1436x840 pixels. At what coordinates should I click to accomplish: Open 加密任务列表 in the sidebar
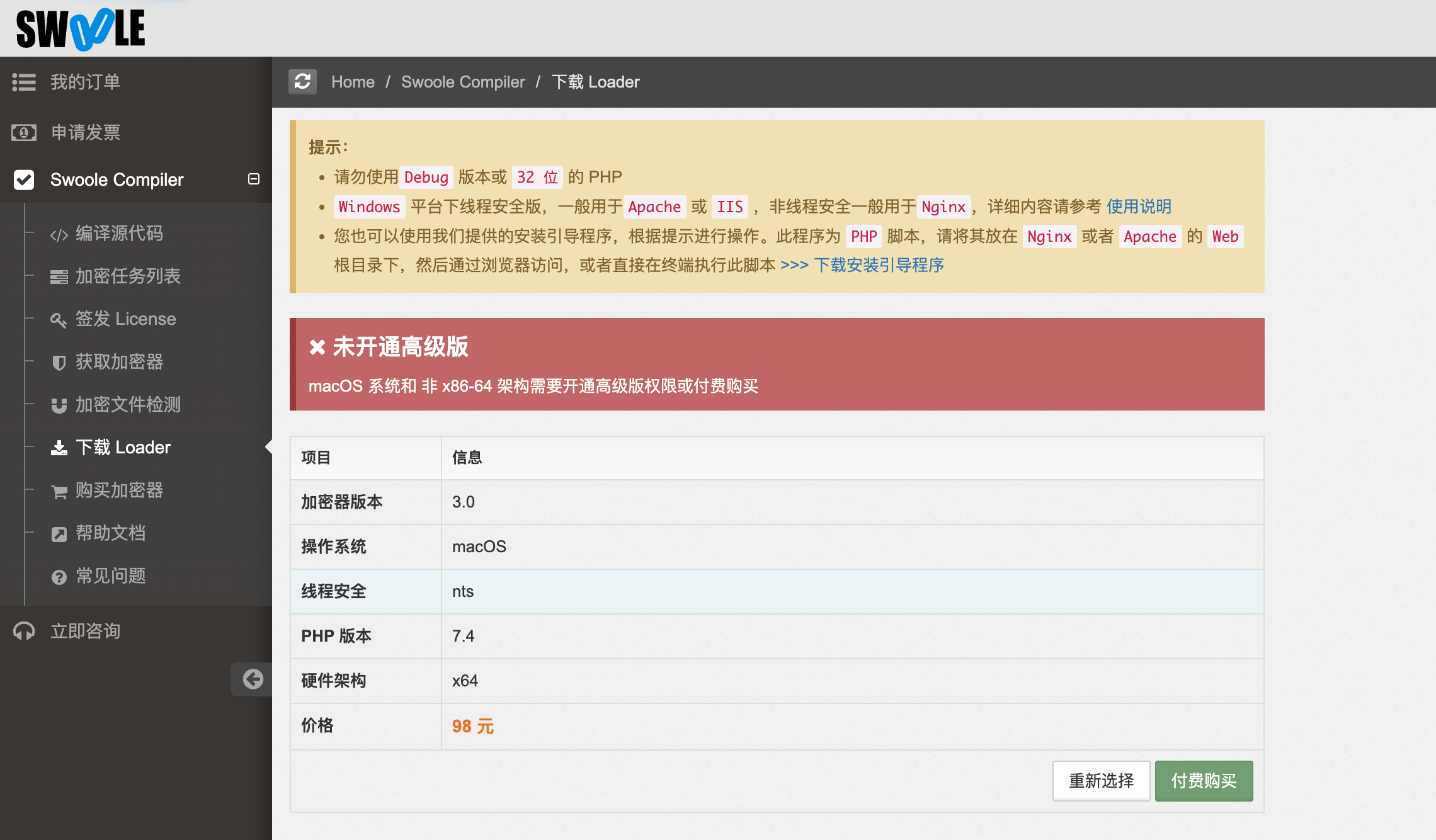point(128,276)
